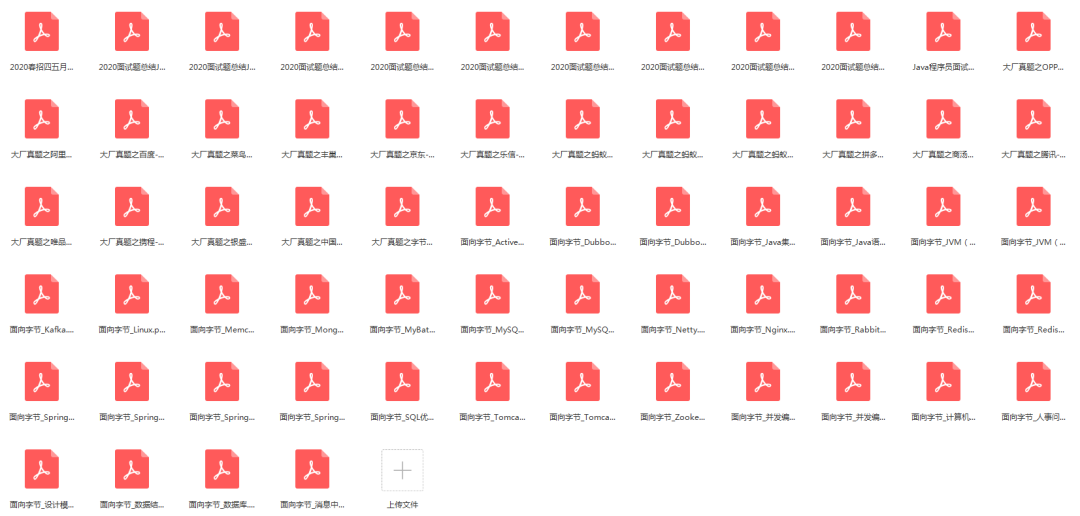Choose the 面向字节_Netty PDF icon
The width and height of the screenshot is (1080, 516).
(673, 294)
